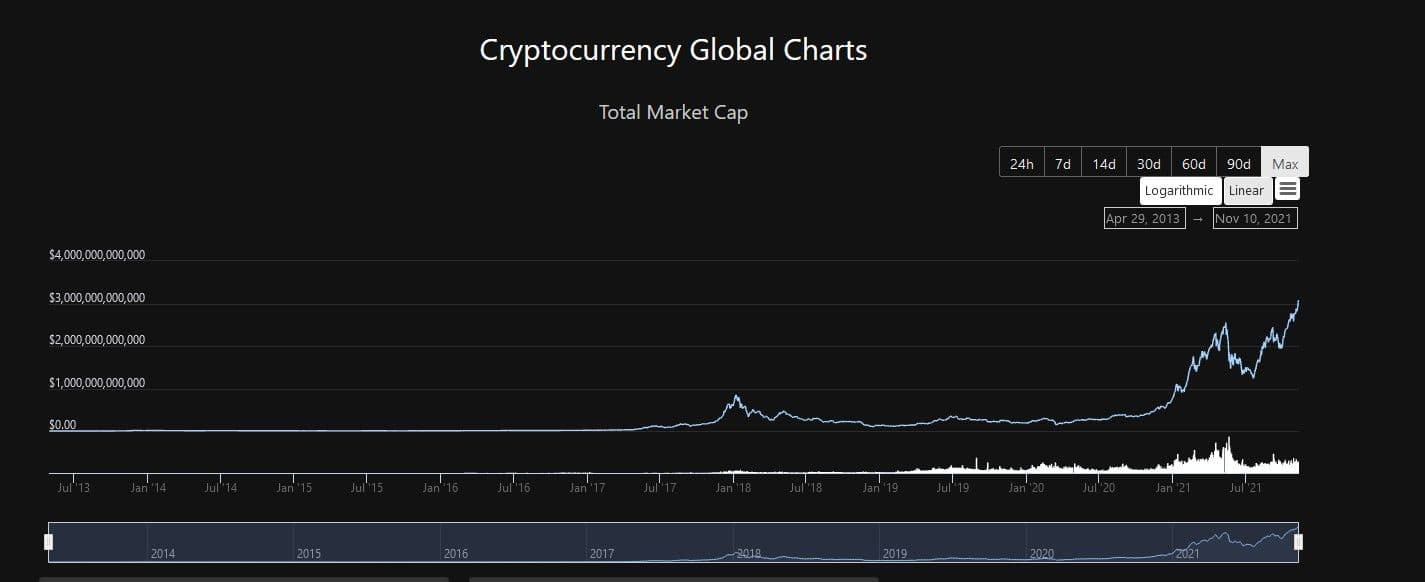Click 2018 in the navigator timeline
Screen dimensions: 1425x582
749,553
